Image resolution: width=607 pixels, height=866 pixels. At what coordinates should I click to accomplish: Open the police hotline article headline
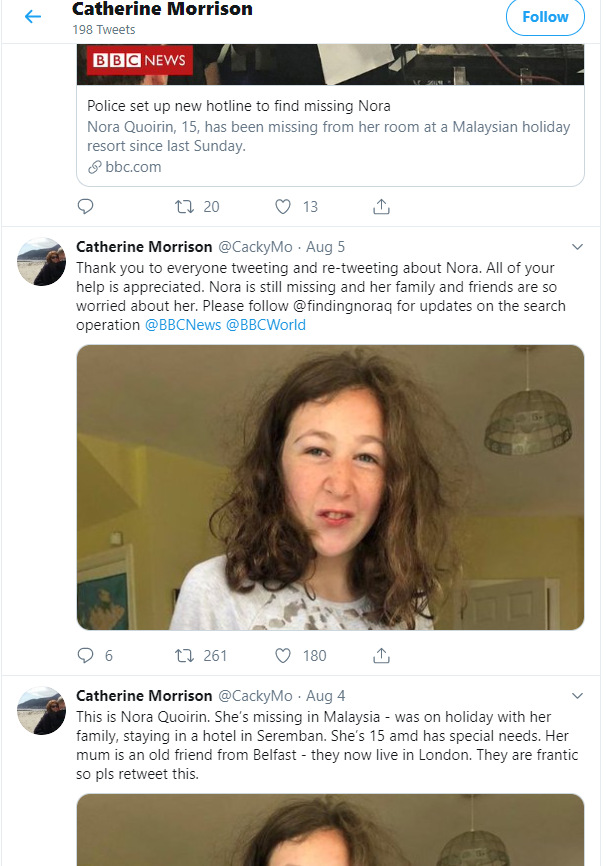coord(238,106)
